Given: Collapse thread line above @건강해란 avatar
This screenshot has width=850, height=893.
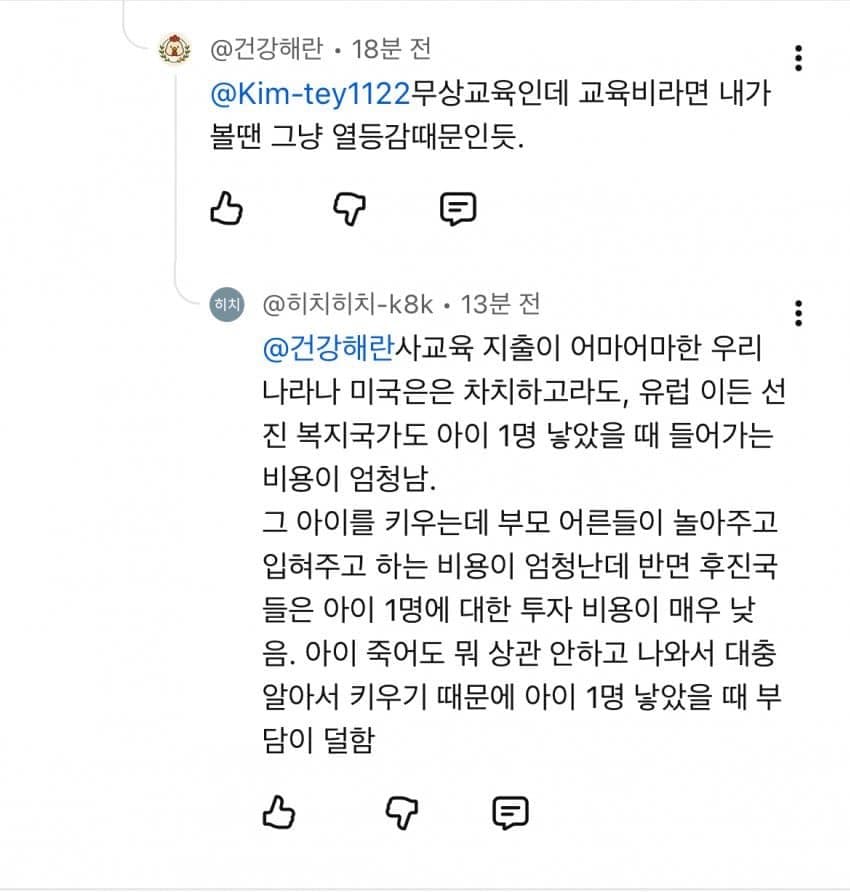Looking at the screenshot, I should click(x=125, y=15).
